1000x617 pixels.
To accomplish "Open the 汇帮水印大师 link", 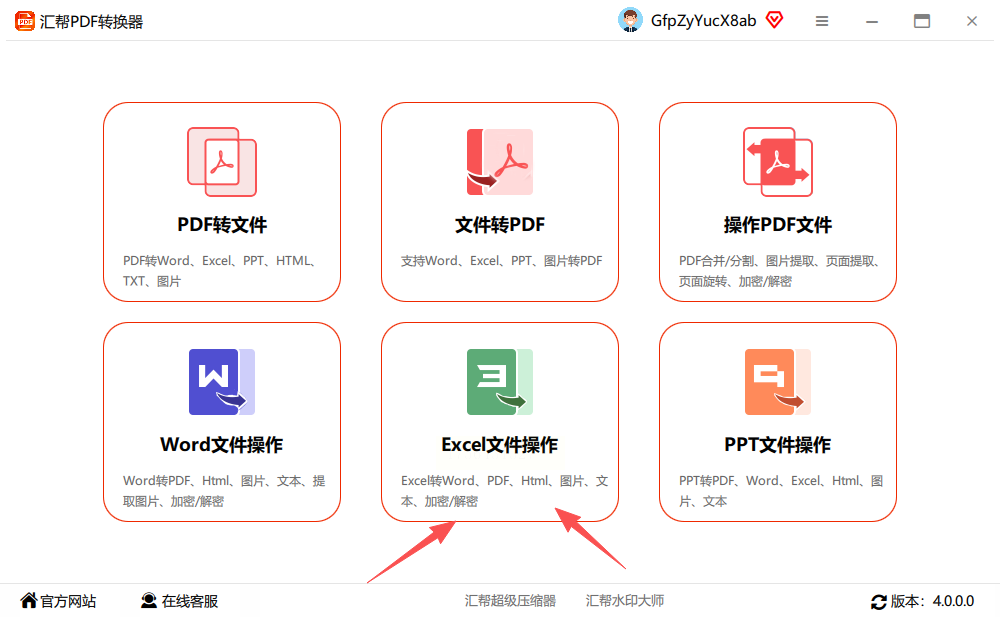I will click(x=625, y=600).
